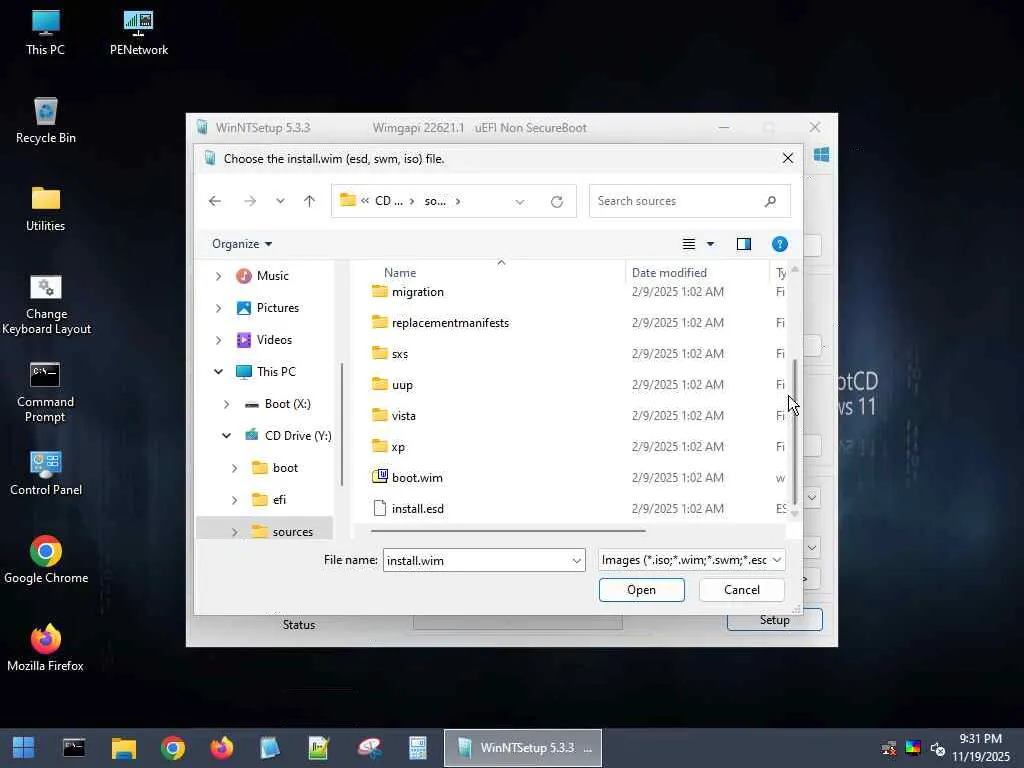Open This PC desktop icon
This screenshot has width=1024, height=768.
[45, 33]
